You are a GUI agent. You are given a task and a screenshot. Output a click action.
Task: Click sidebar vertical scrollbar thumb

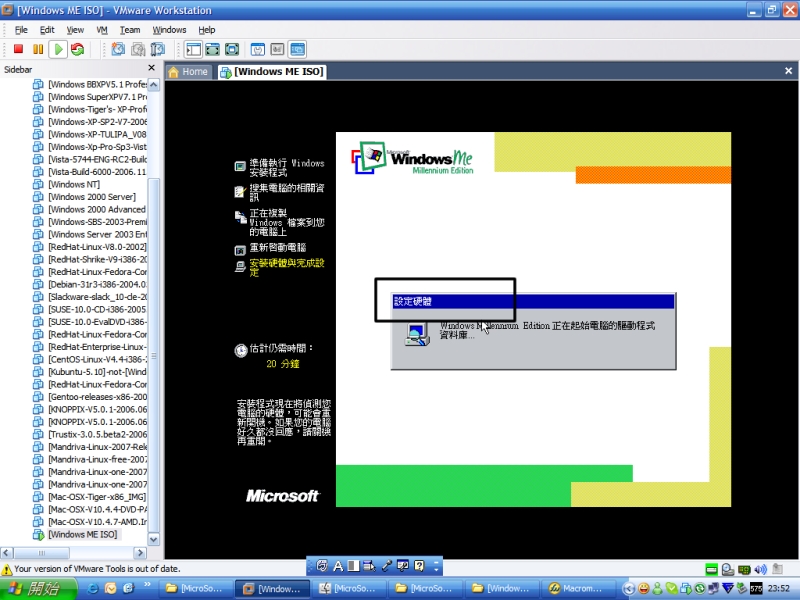pyautogui.click(x=154, y=356)
